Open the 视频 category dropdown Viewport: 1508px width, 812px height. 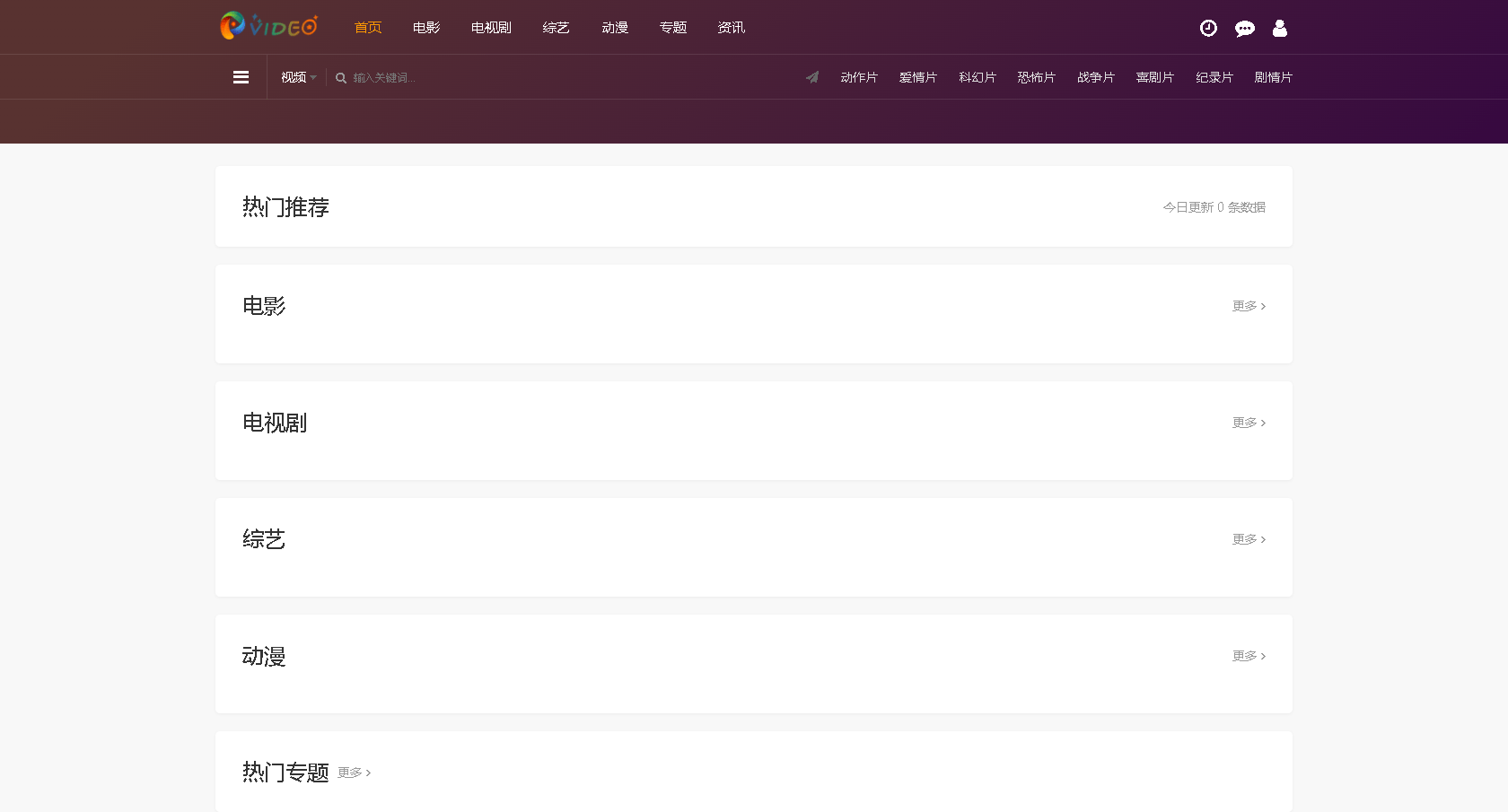pos(296,77)
